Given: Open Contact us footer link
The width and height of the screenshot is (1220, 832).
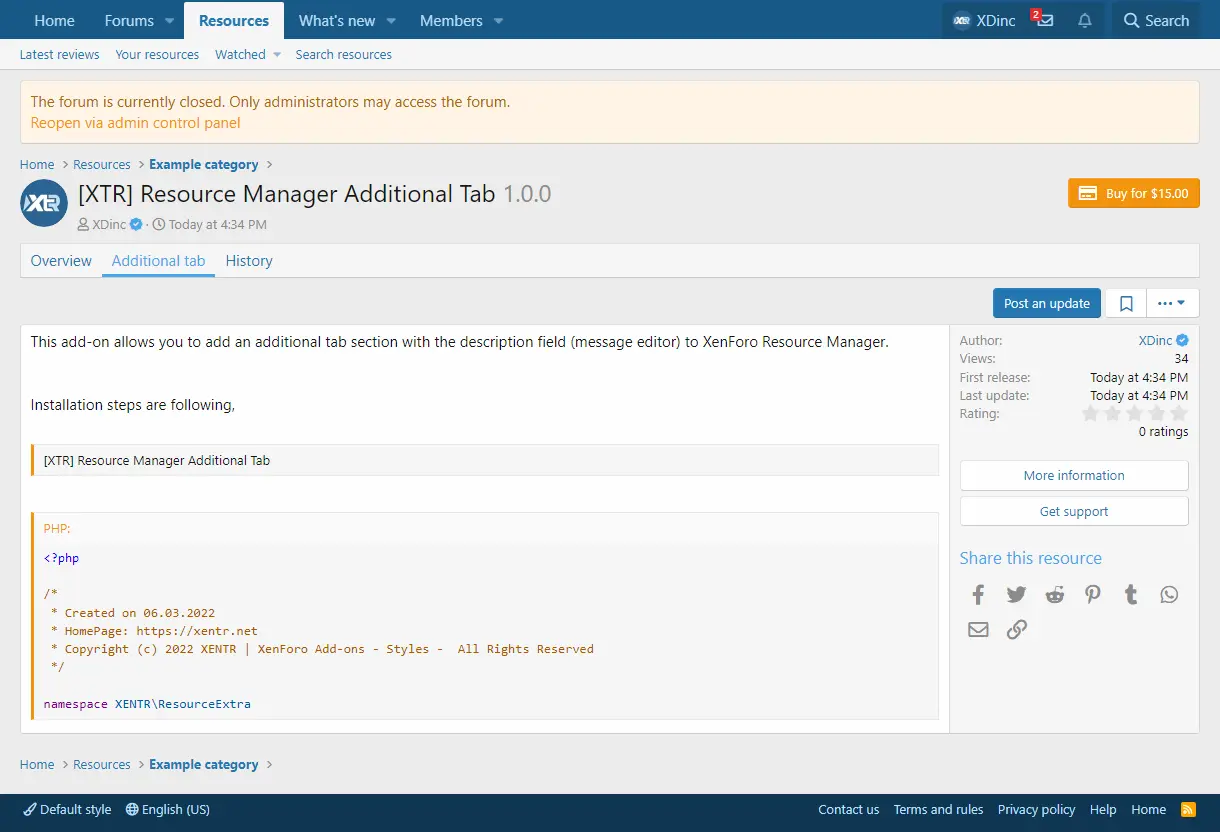Looking at the screenshot, I should [x=849, y=810].
